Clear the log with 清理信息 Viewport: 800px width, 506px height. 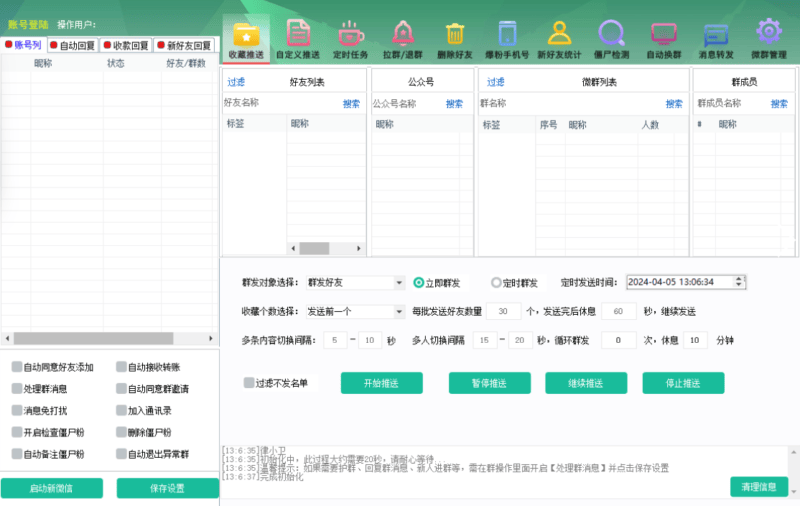(759, 487)
